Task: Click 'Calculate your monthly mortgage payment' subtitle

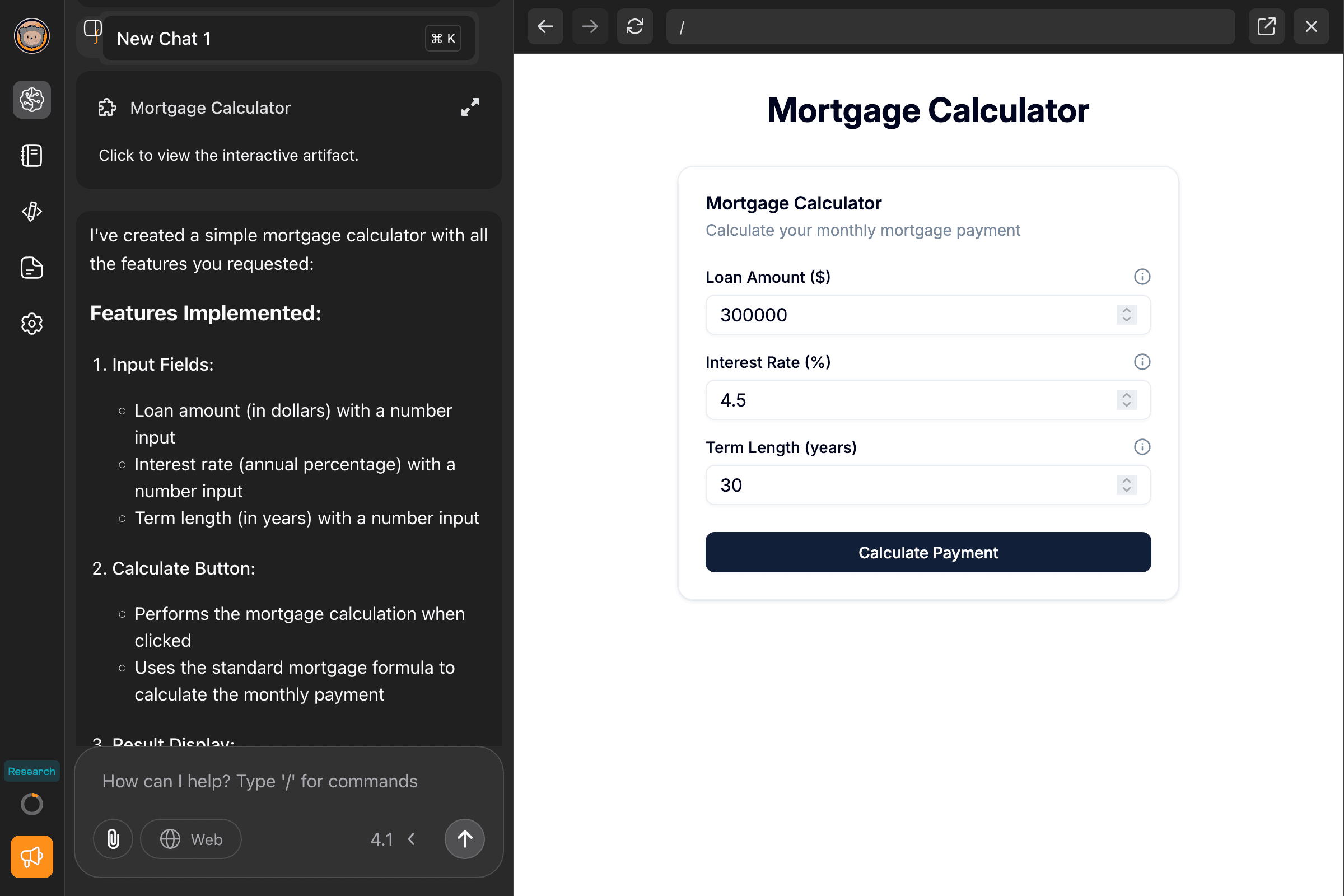Action: click(863, 230)
